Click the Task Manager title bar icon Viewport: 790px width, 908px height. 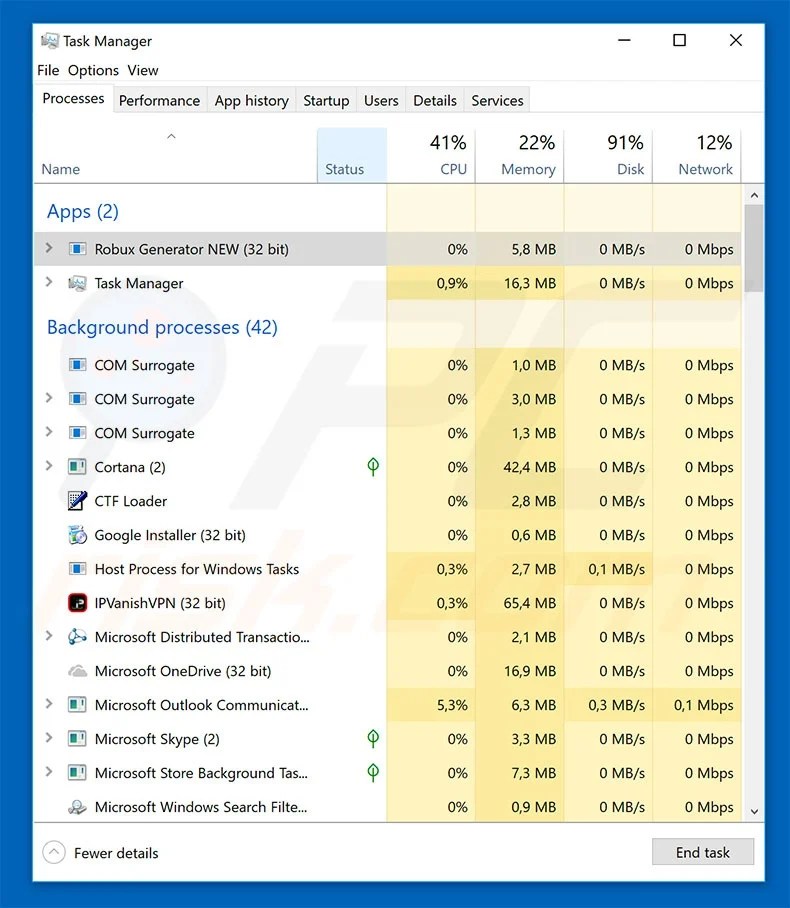[x=50, y=41]
